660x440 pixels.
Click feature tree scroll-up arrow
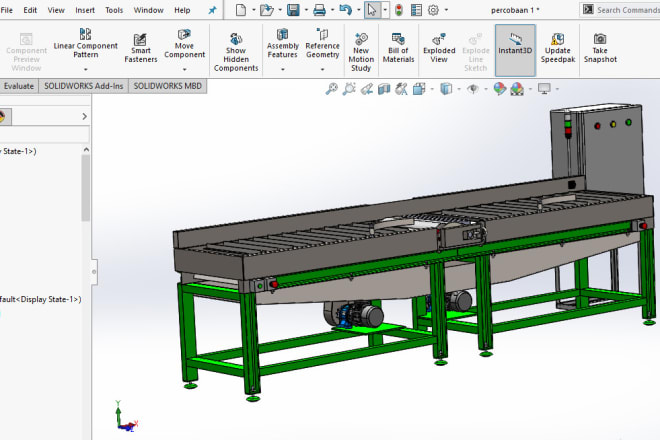pyautogui.click(x=86, y=149)
